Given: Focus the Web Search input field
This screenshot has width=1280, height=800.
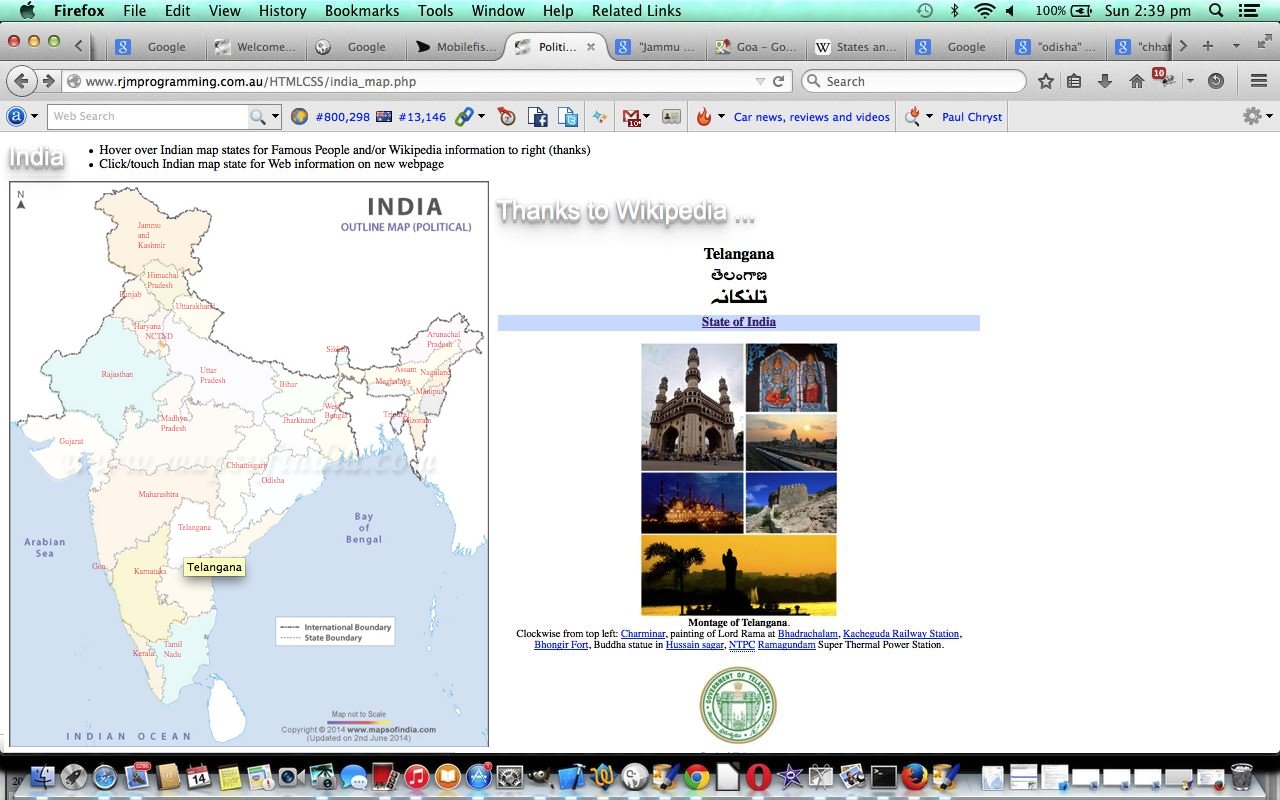Looking at the screenshot, I should point(148,117).
